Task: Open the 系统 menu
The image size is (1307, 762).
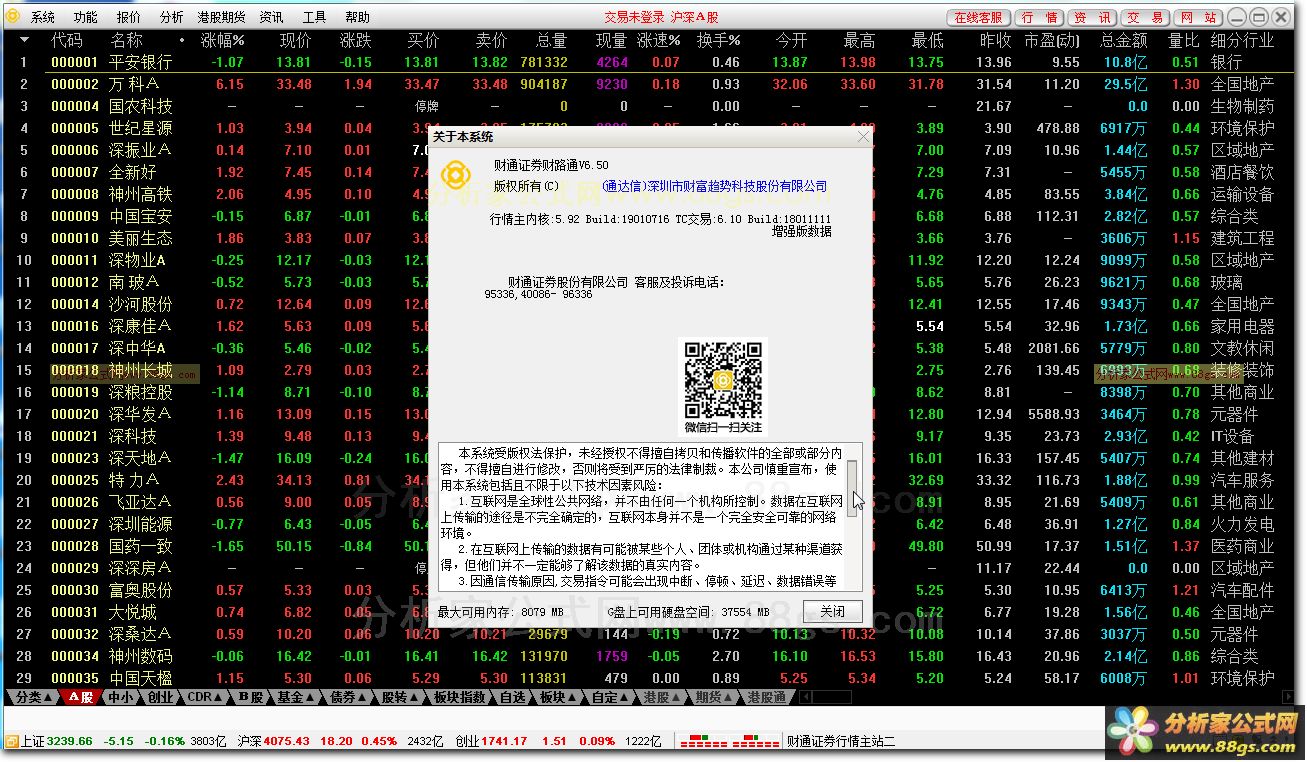Action: point(43,17)
